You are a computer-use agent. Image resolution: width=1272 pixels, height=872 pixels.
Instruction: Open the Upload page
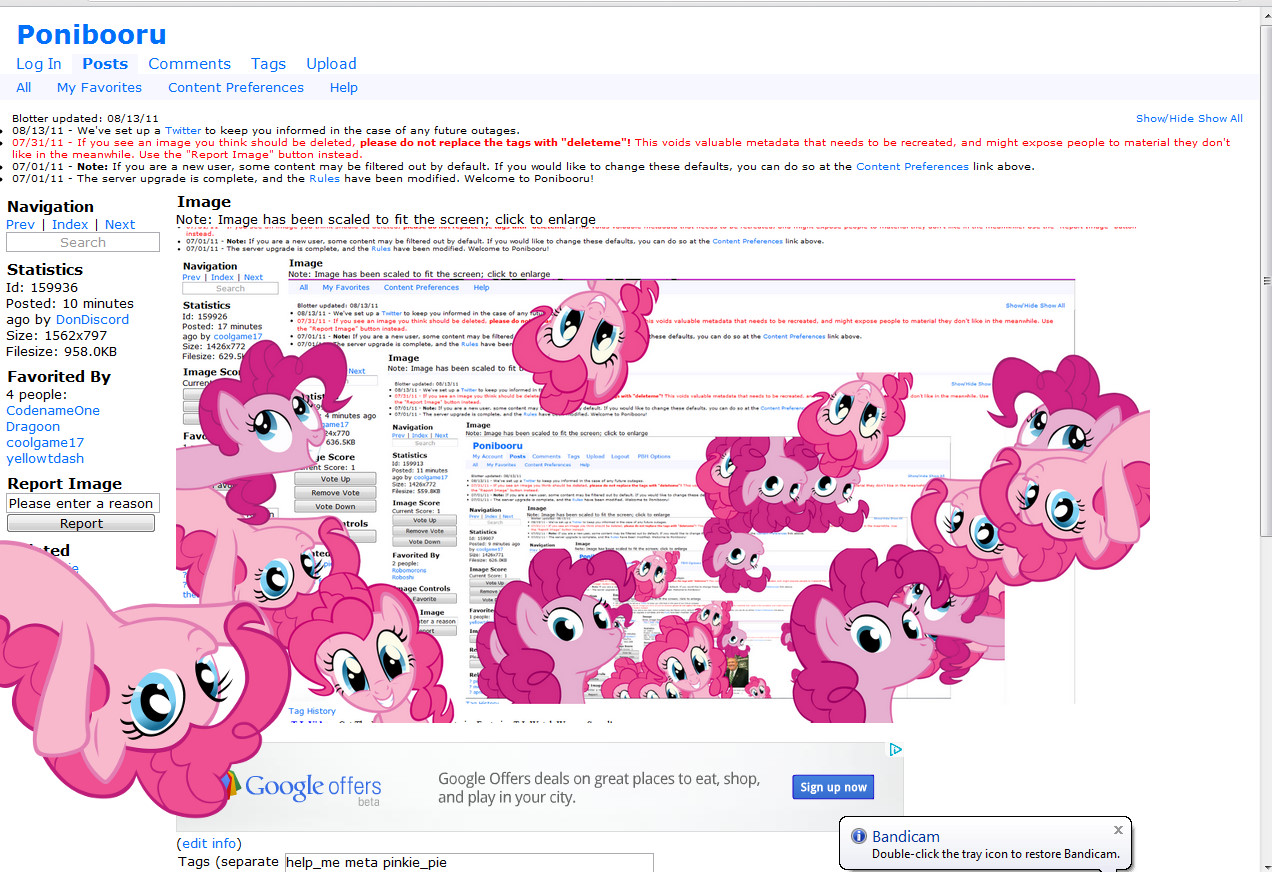click(x=331, y=63)
